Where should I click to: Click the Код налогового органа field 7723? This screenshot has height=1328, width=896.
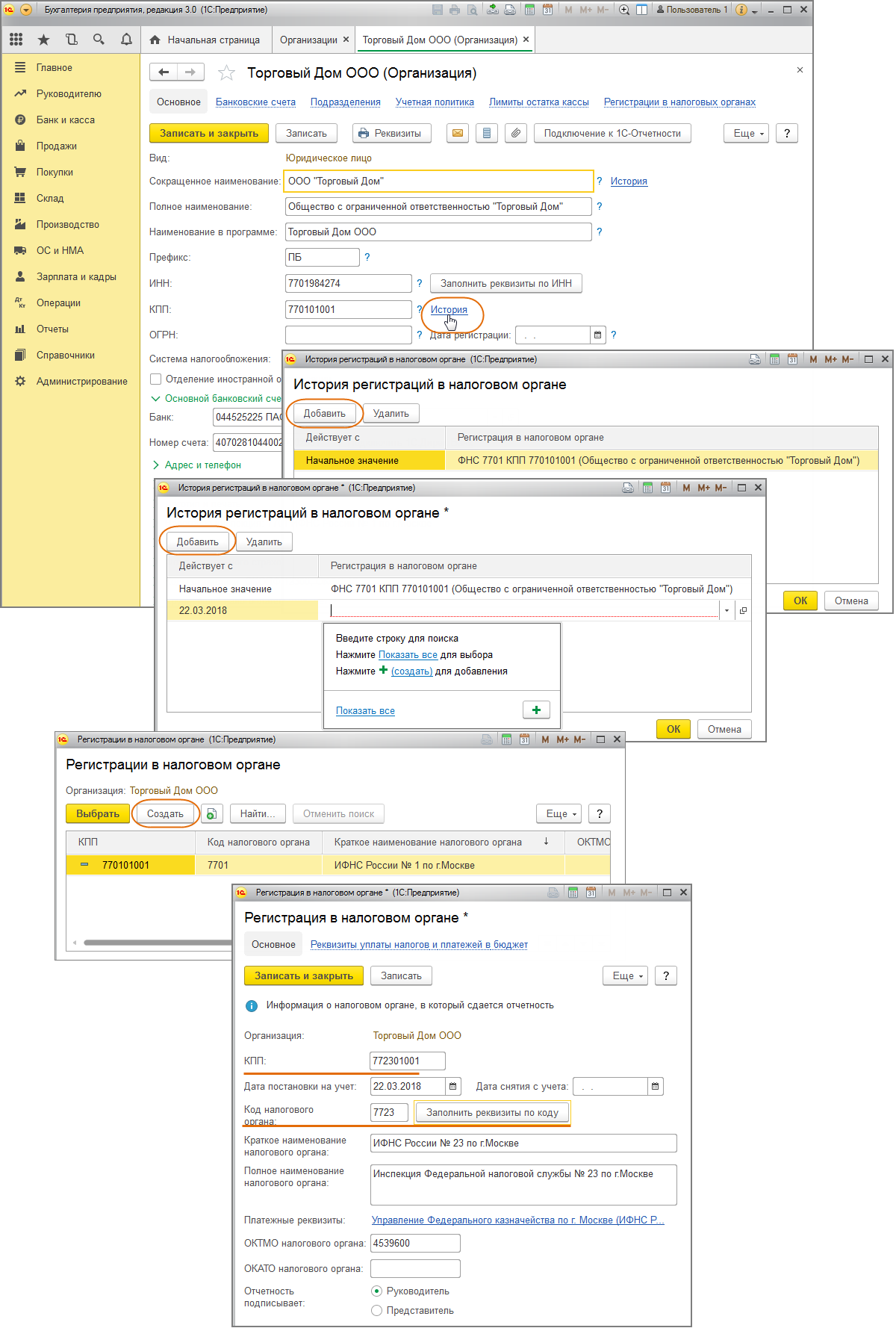389,1113
